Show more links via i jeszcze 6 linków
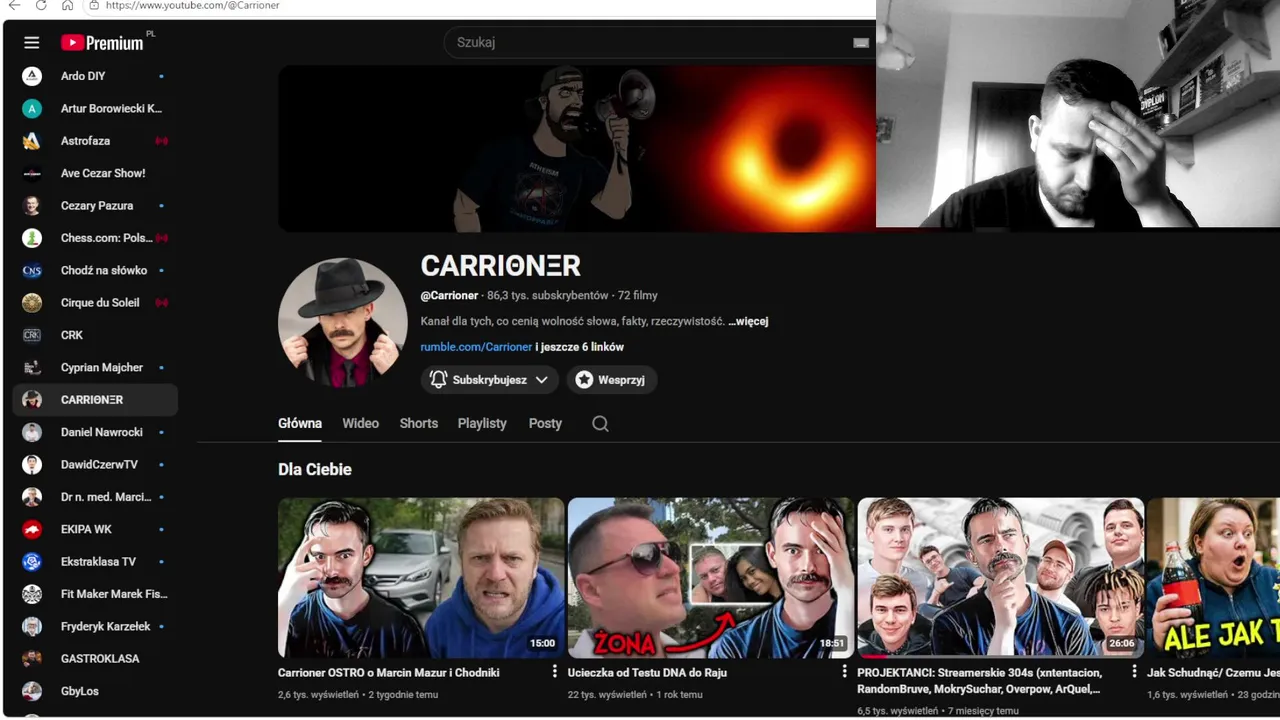The width and height of the screenshot is (1280, 720). click(x=580, y=347)
